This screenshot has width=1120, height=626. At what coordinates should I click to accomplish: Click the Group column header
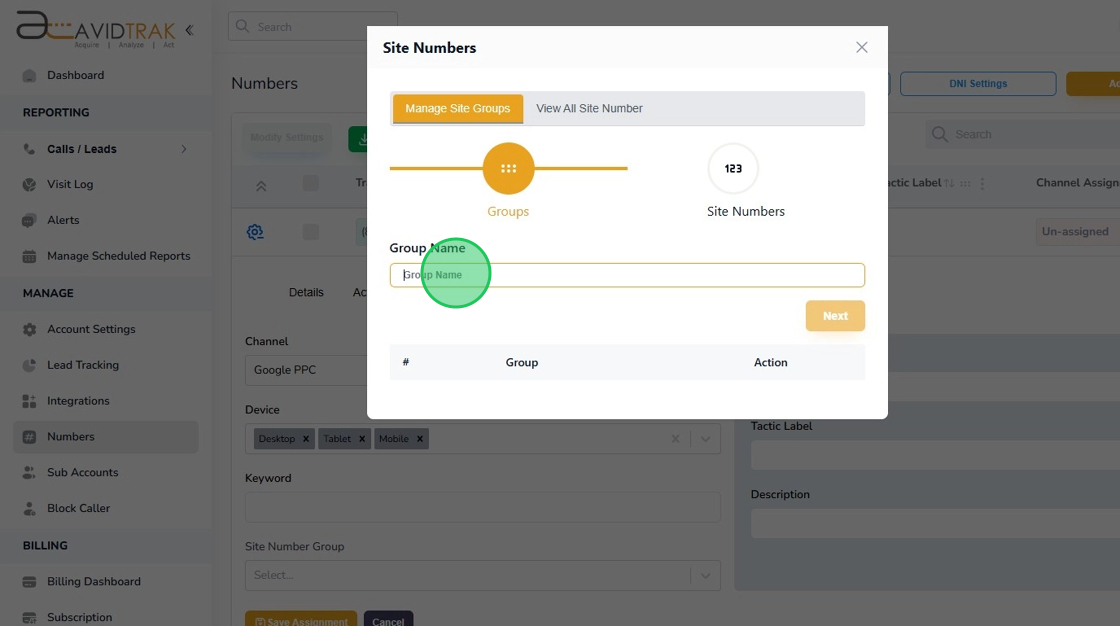click(x=521, y=362)
